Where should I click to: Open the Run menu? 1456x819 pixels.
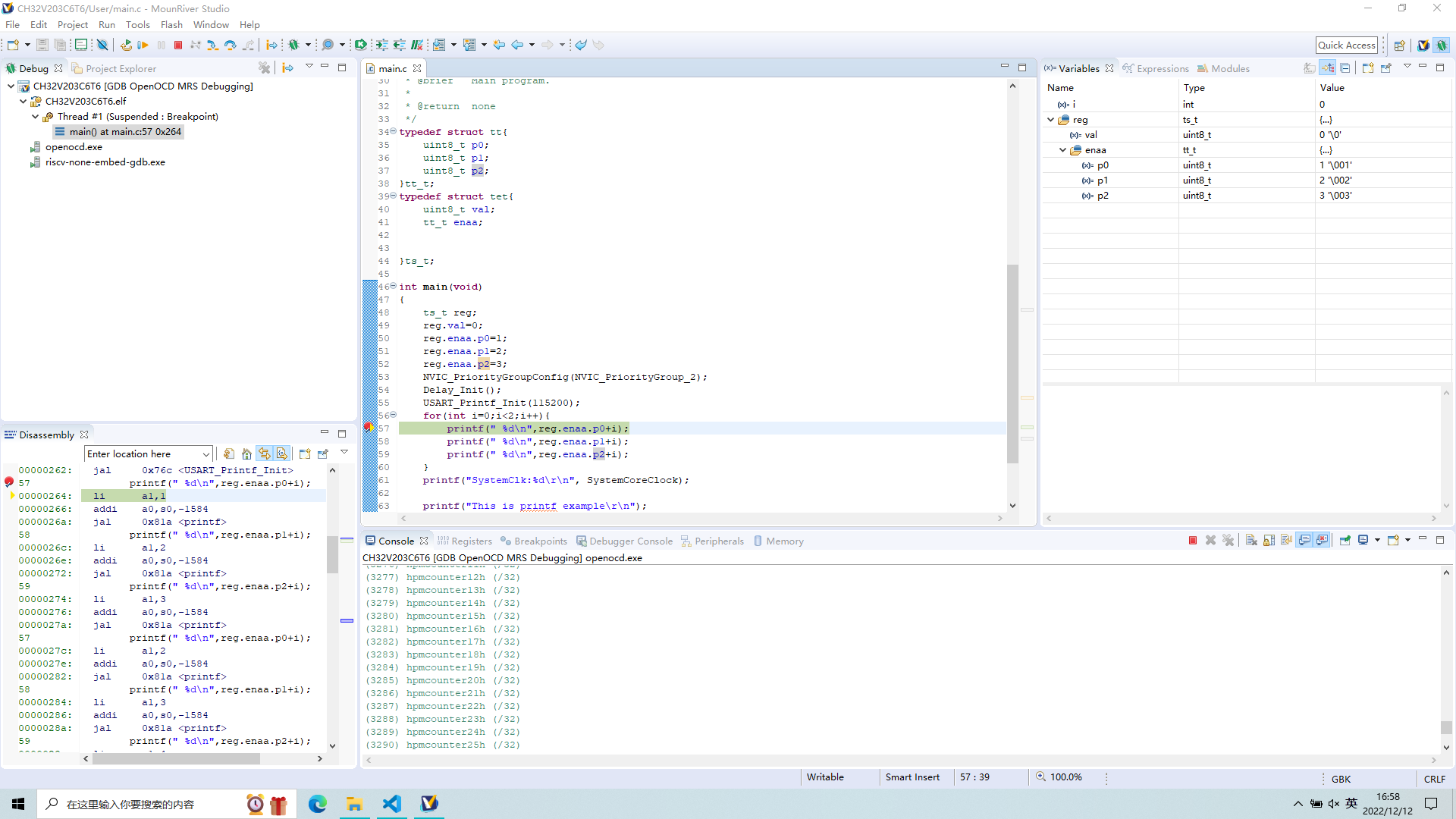pos(107,25)
